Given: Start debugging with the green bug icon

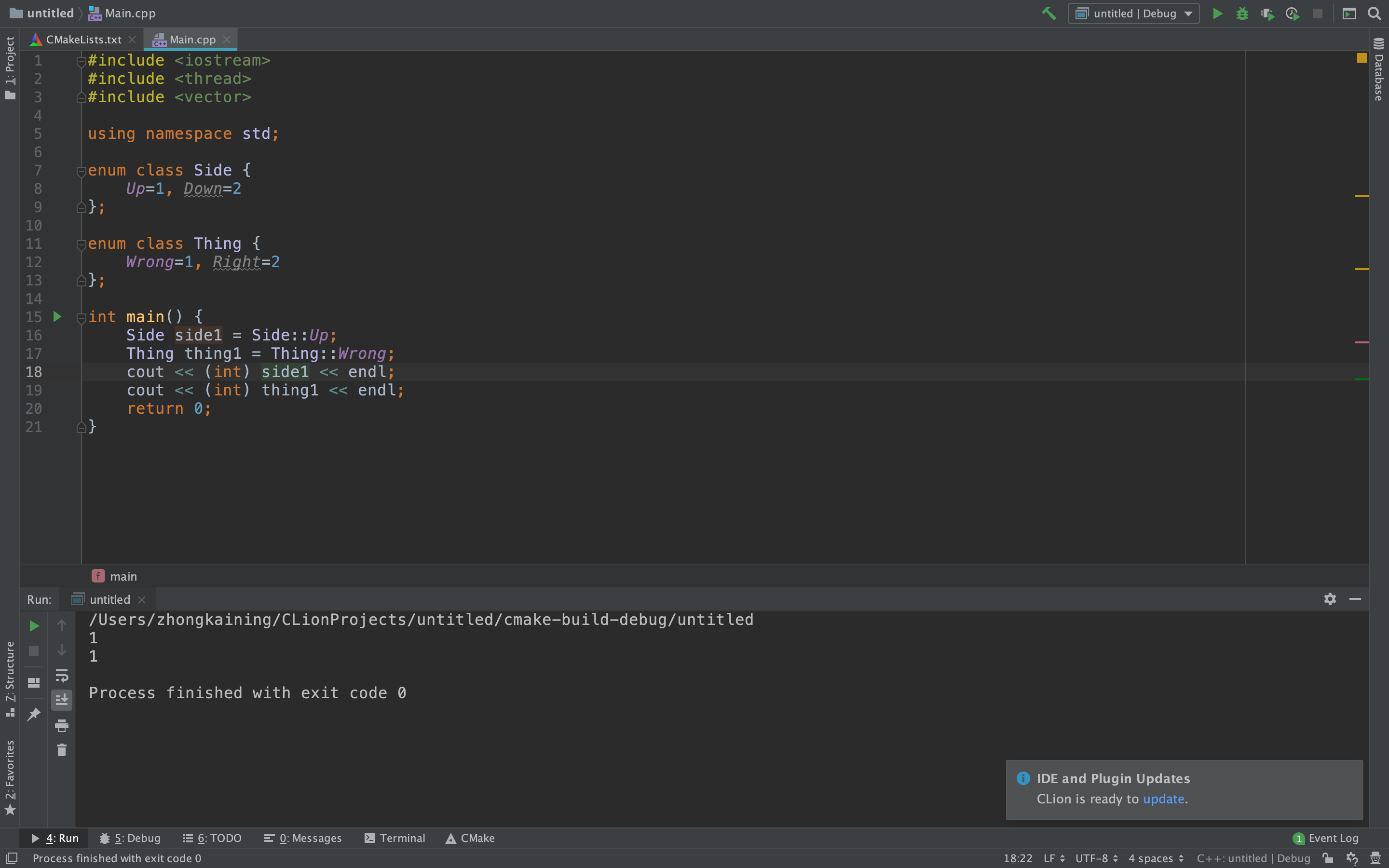Looking at the screenshot, I should coord(1242,13).
